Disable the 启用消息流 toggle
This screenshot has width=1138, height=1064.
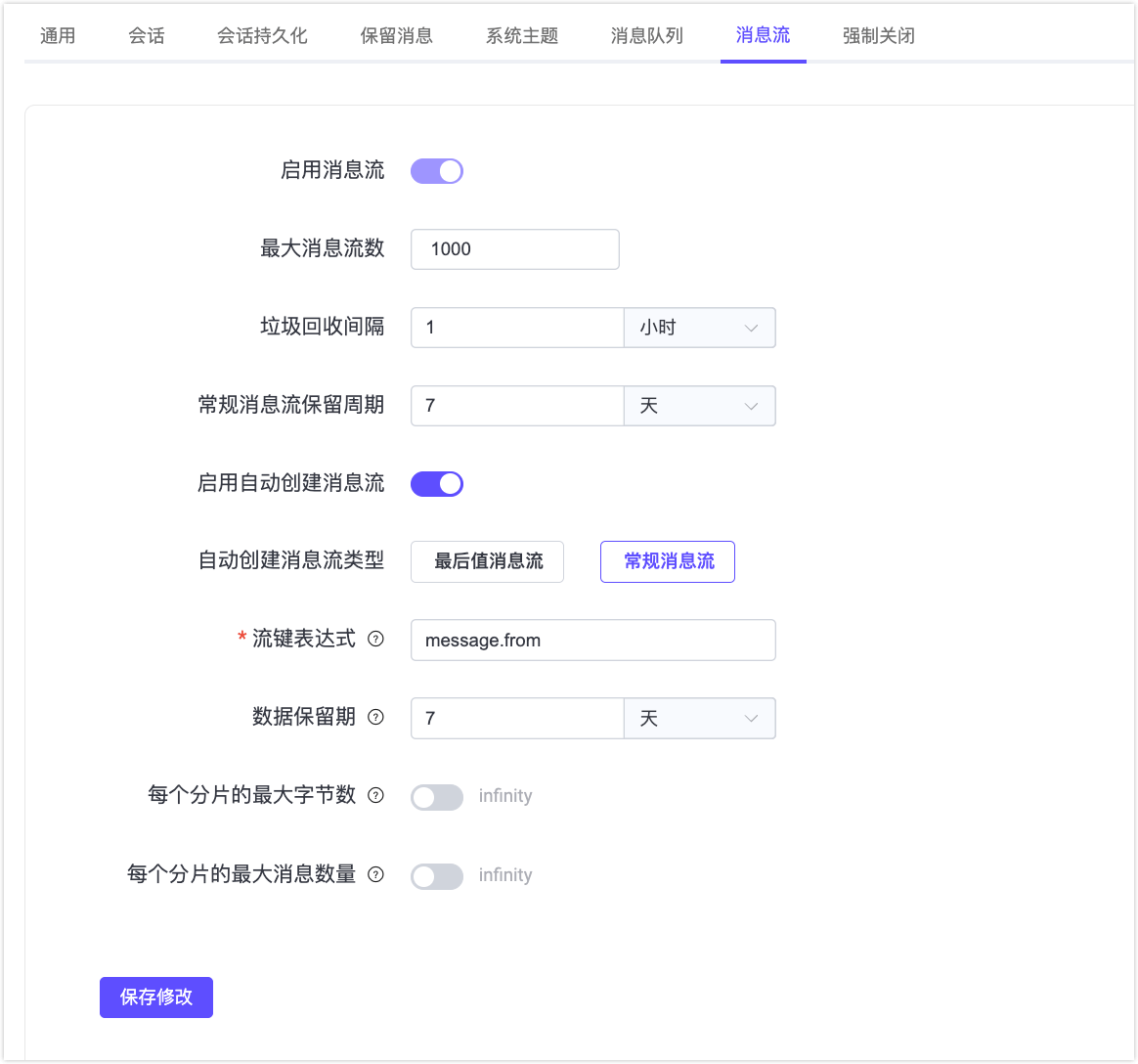(x=436, y=170)
